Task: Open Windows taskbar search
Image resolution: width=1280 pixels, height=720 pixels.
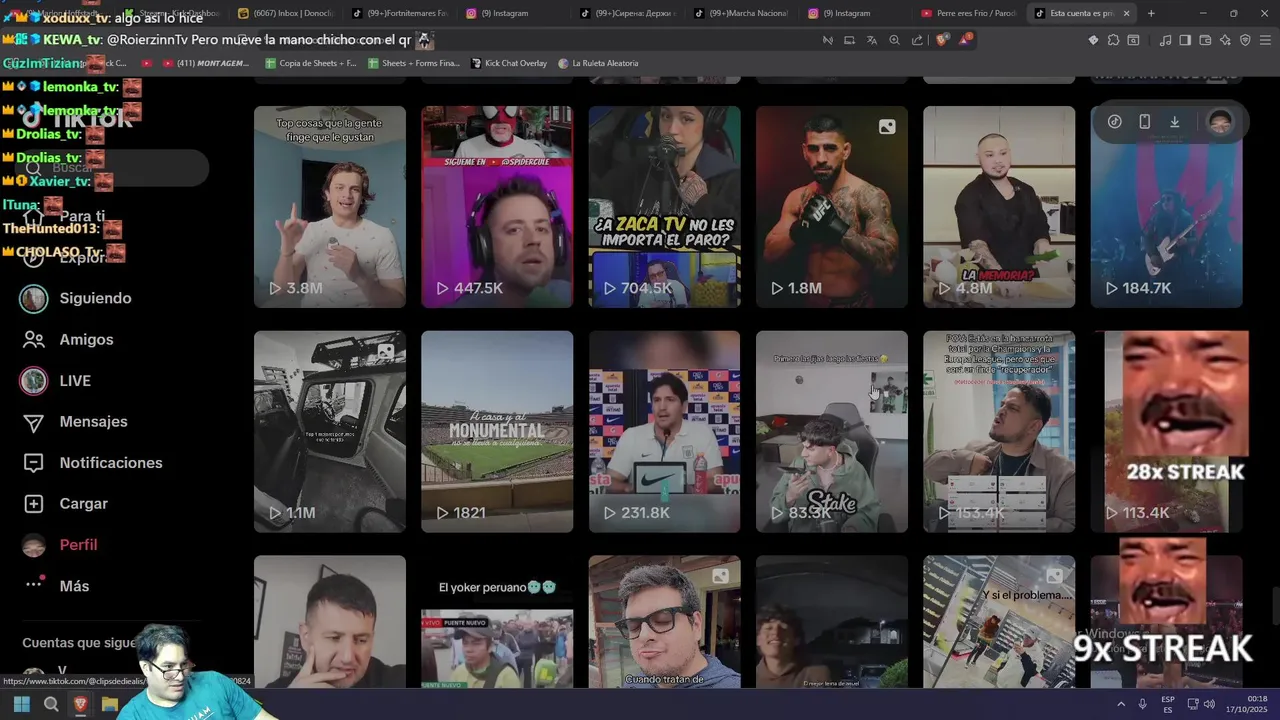Action: click(51, 704)
